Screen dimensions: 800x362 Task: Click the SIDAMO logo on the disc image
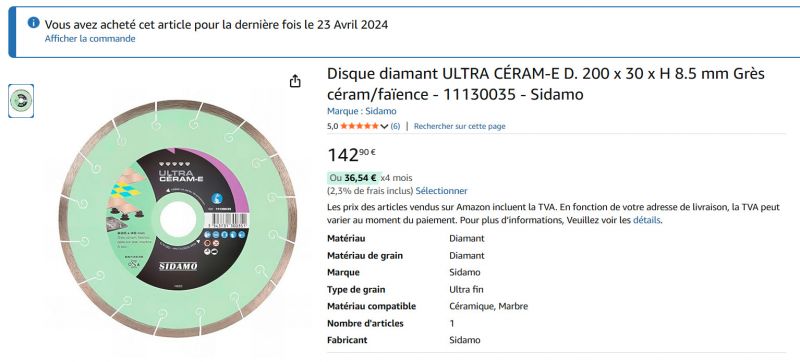(178, 266)
